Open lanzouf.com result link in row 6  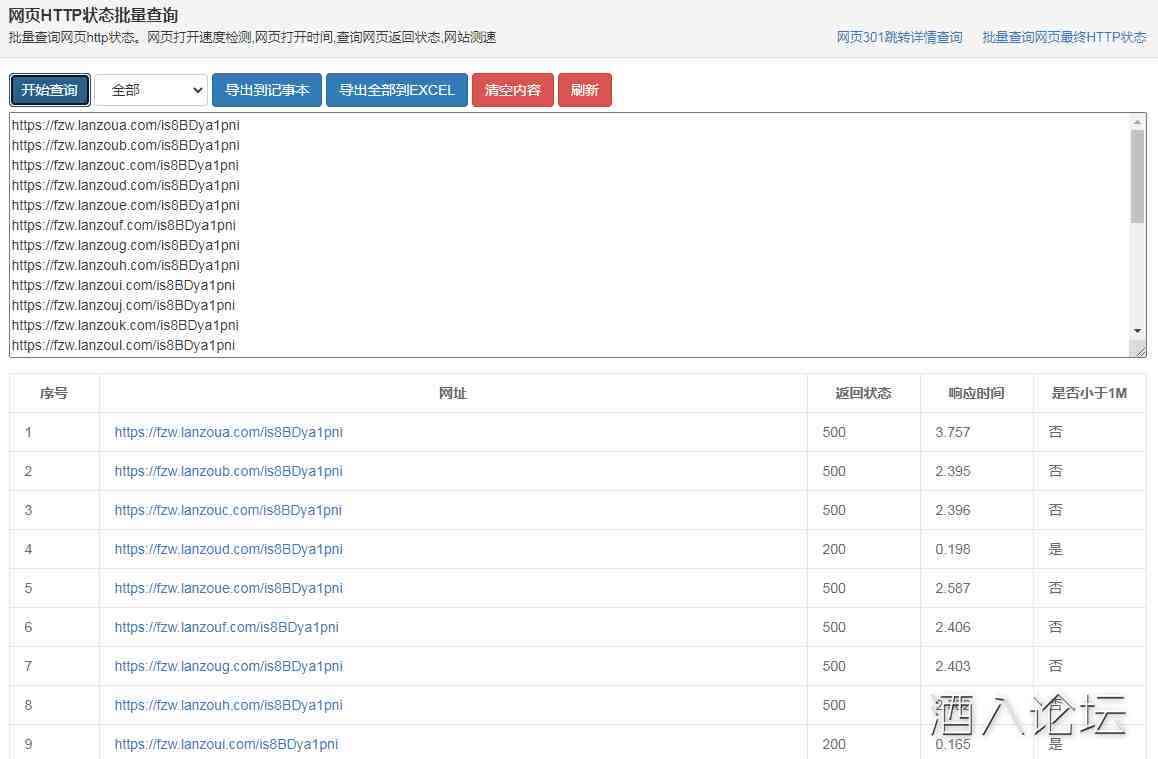pyautogui.click(x=226, y=627)
